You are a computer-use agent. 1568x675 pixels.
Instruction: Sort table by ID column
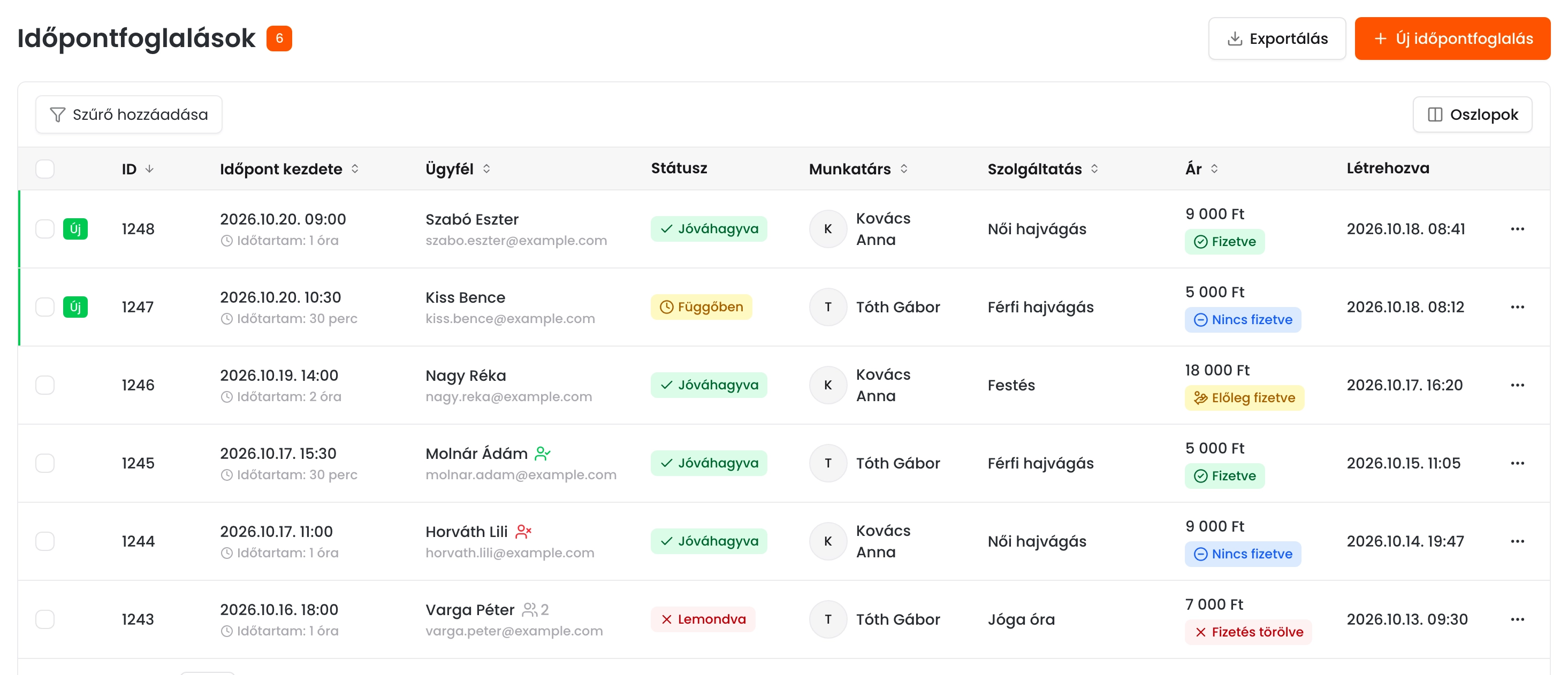click(138, 168)
